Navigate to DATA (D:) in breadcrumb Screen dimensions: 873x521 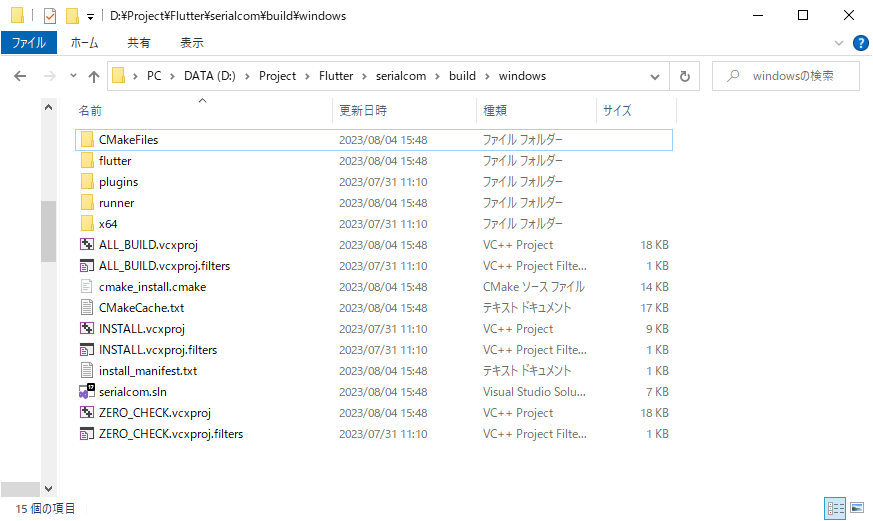coord(210,76)
